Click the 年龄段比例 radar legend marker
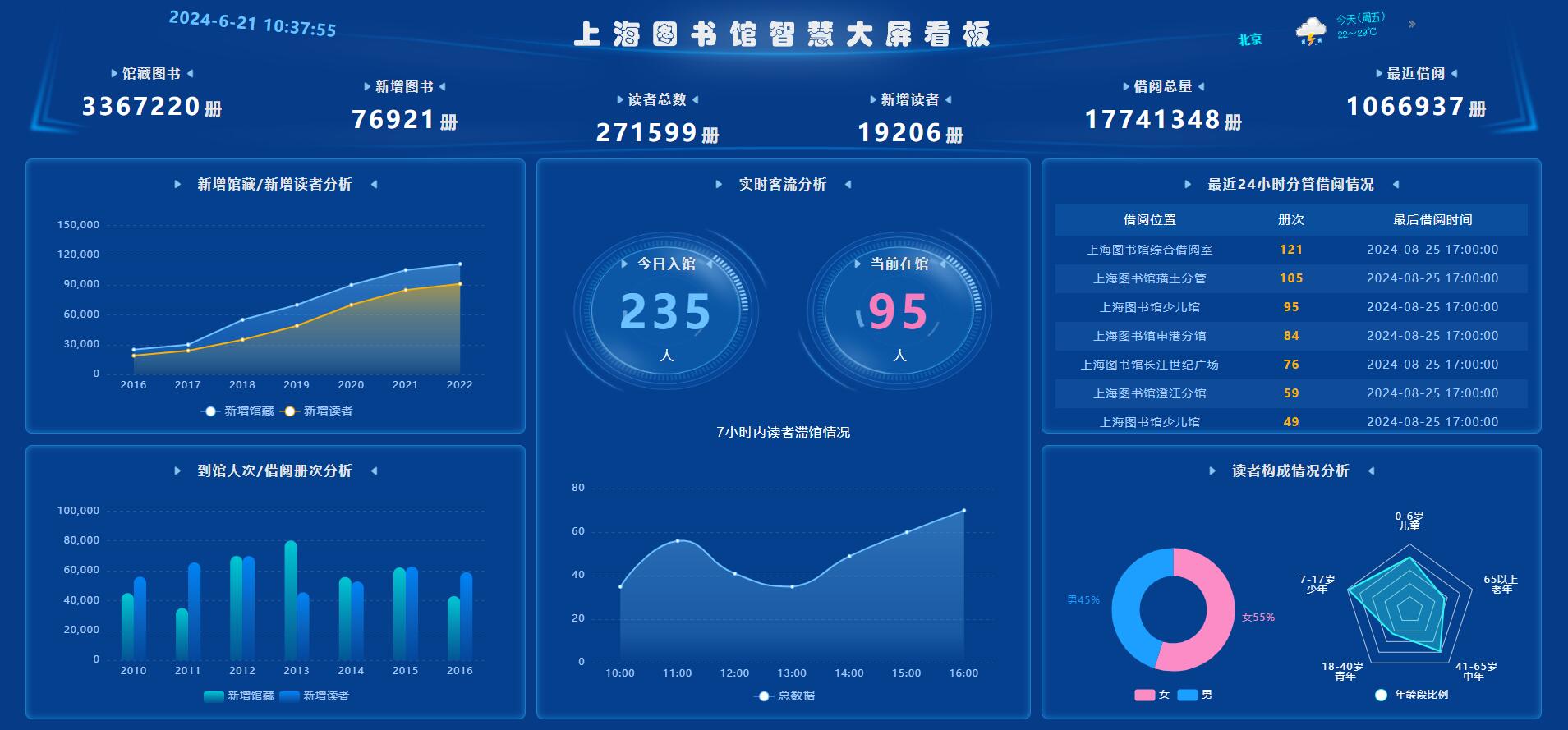Viewport: 1568px width, 730px height. point(1382,696)
